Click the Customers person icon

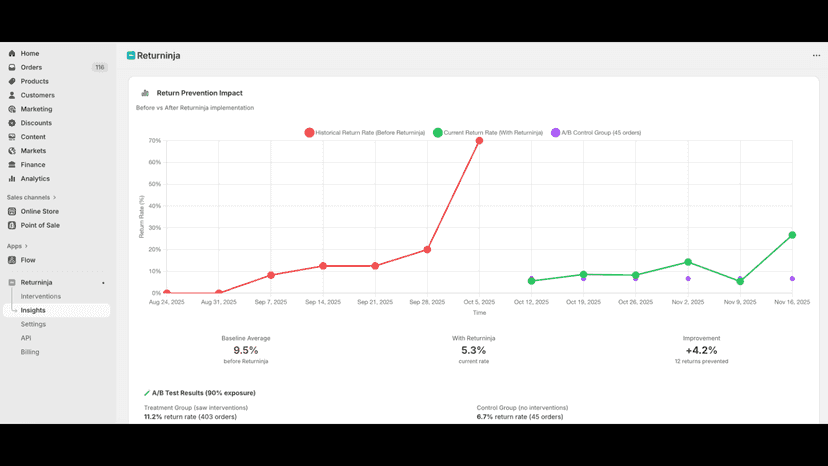(12, 95)
